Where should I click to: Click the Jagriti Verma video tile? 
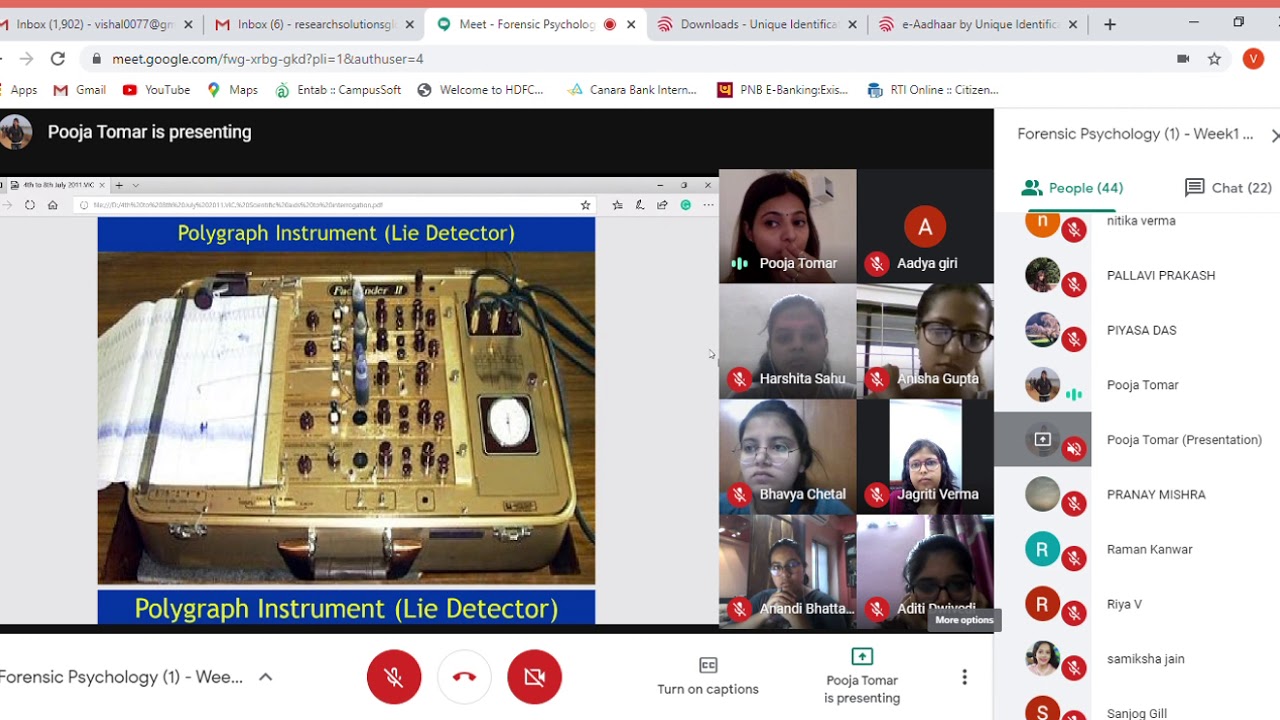point(925,457)
